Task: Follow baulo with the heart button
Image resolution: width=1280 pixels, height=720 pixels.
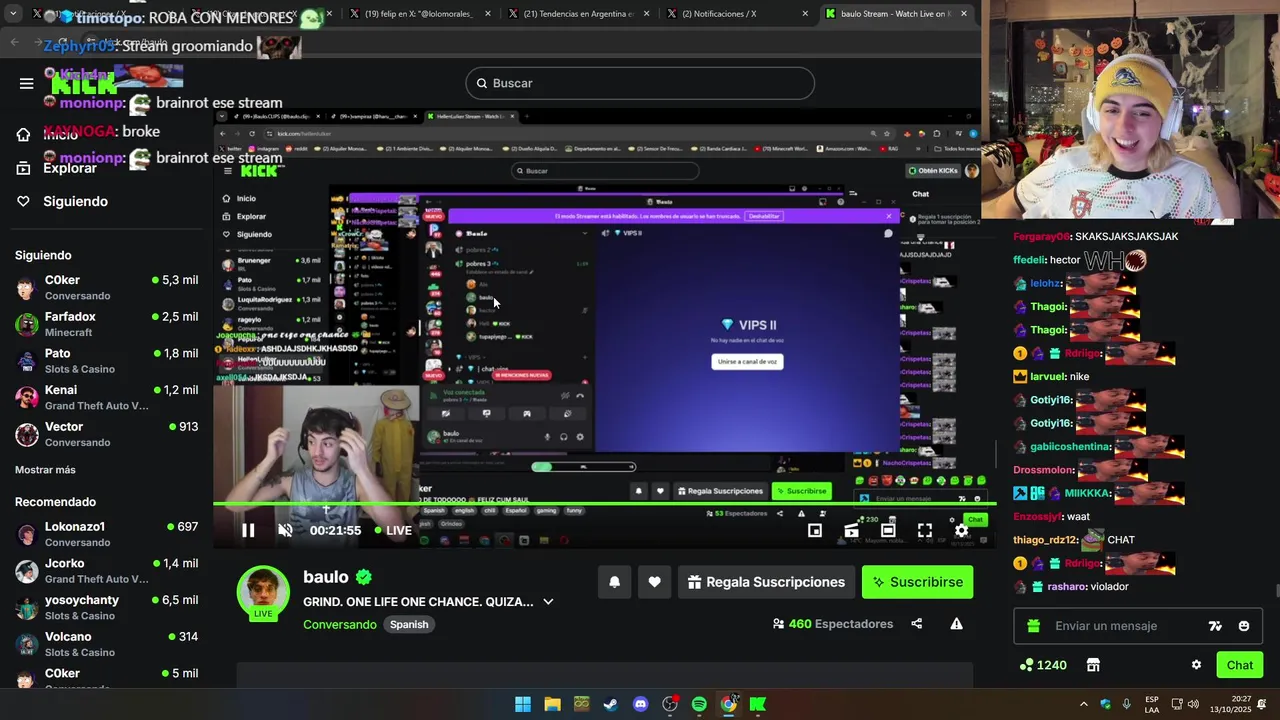Action: point(654,582)
